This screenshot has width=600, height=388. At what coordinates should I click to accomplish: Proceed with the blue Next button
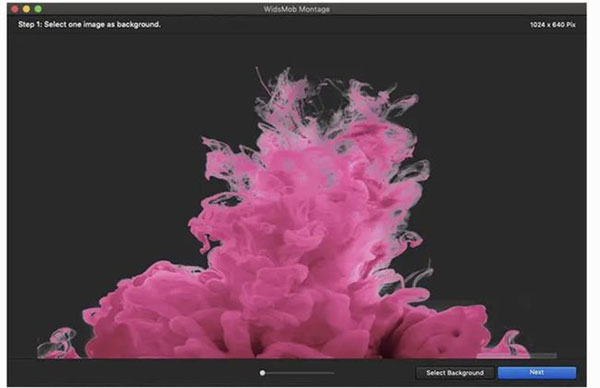tap(537, 372)
